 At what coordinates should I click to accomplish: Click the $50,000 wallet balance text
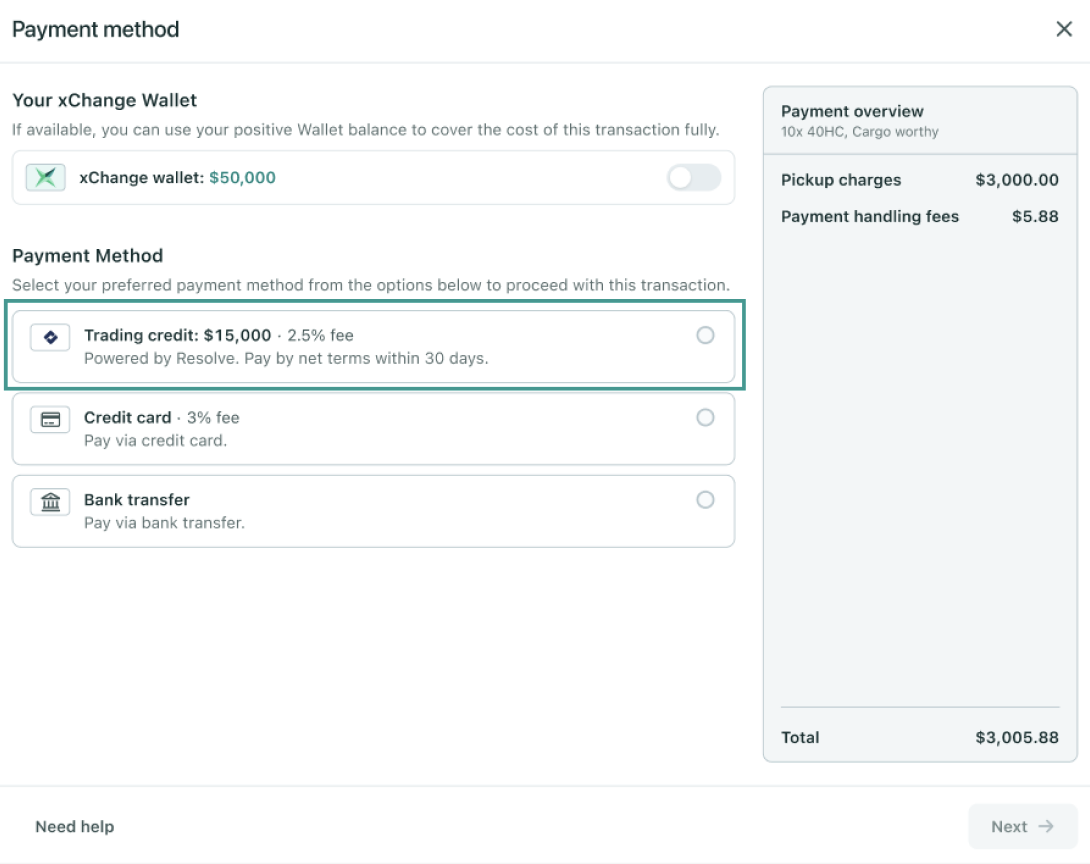pos(243,178)
